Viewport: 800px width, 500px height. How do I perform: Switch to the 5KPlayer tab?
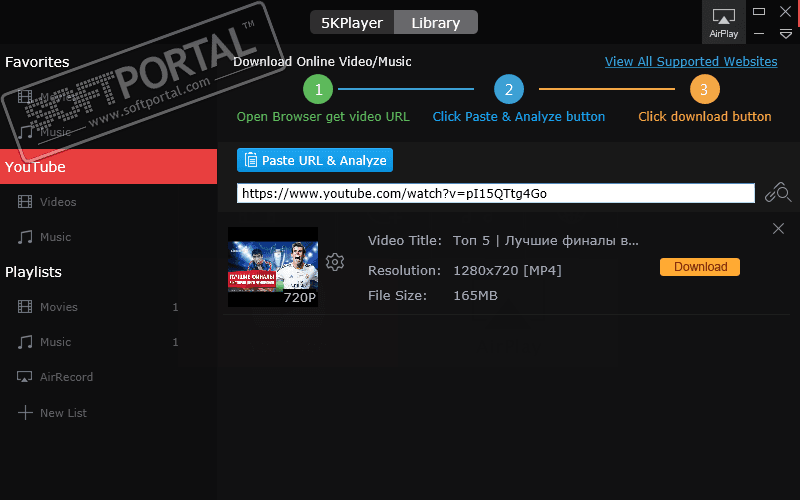tap(352, 22)
